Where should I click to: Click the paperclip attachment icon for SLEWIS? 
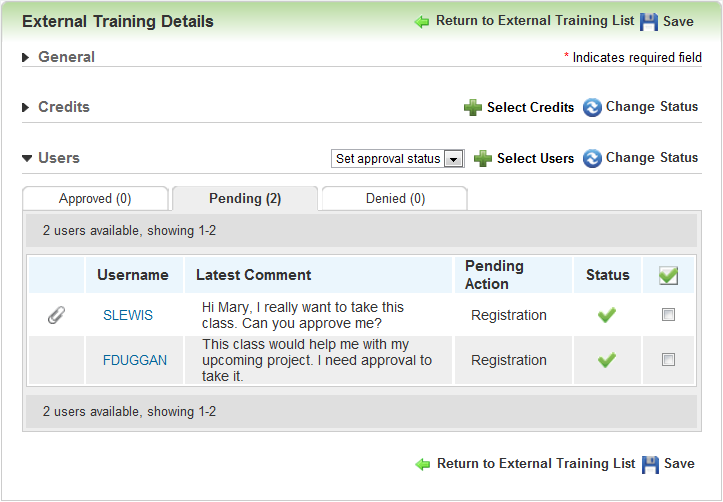tap(57, 316)
